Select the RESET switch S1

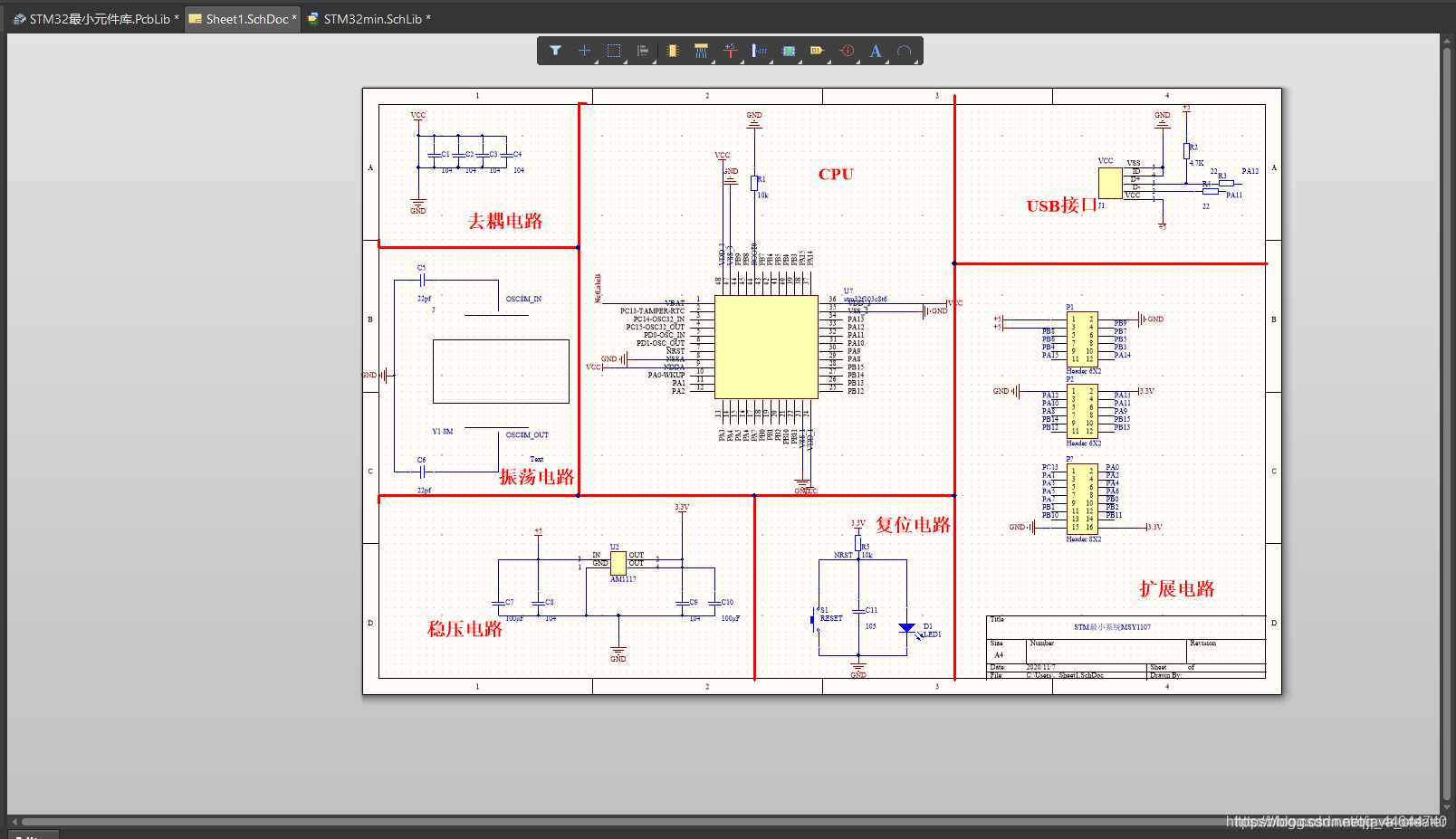[814, 620]
